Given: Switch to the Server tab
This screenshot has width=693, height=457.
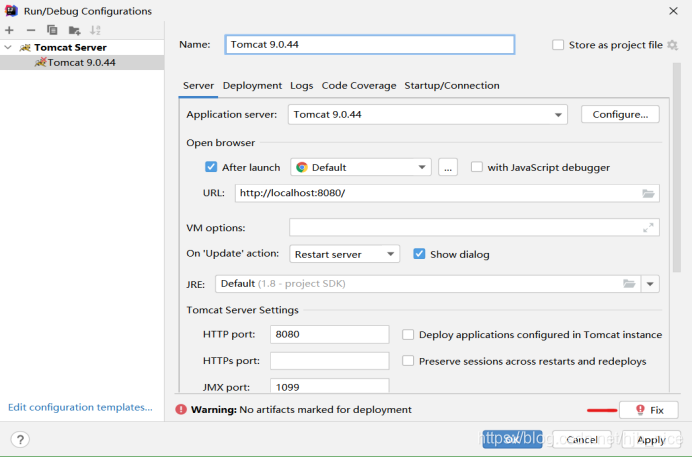Looking at the screenshot, I should tap(198, 86).
